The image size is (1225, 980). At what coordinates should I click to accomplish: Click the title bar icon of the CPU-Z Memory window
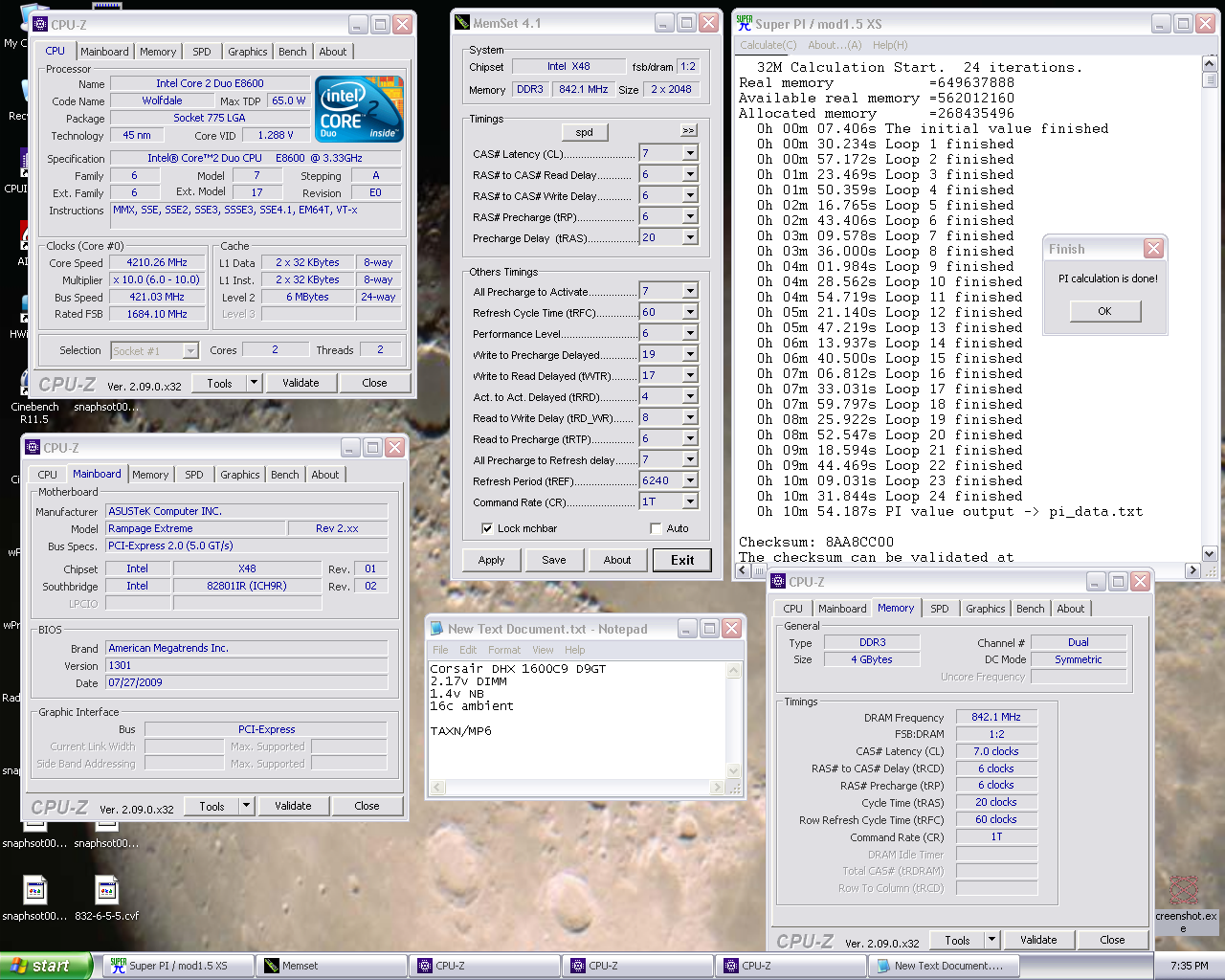tap(778, 581)
